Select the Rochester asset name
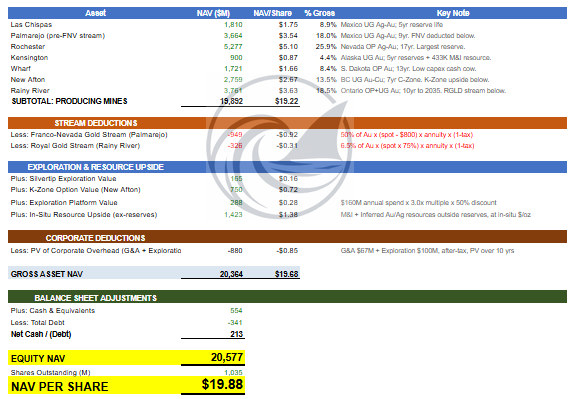This screenshot has width=573, height=399. tap(28, 46)
